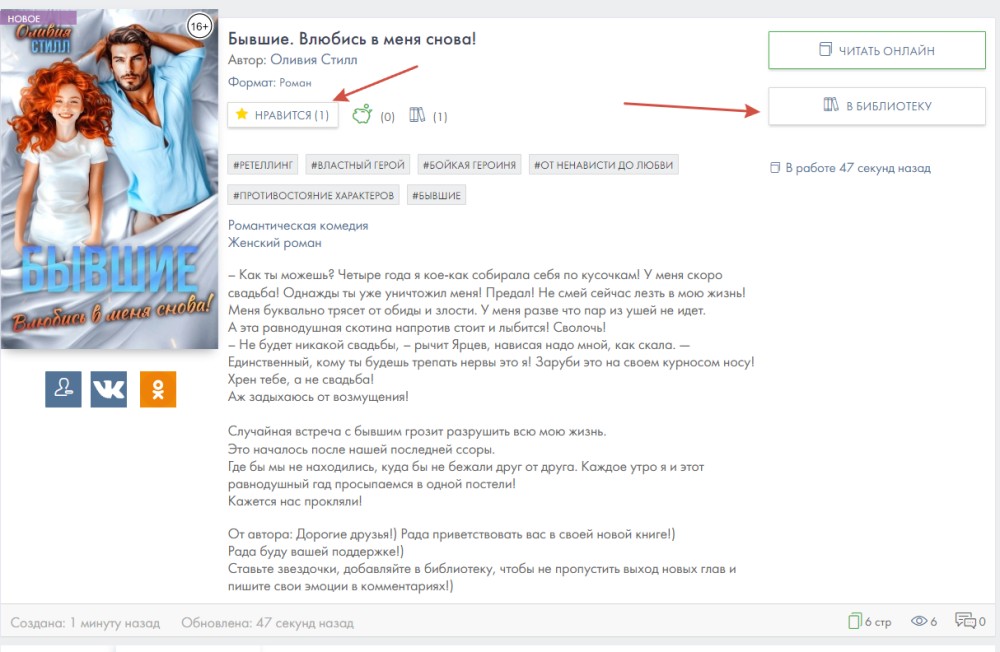The width and height of the screenshot is (1000, 652).
Task: Click the green pages icon near 6 стр
Action: (x=855, y=621)
